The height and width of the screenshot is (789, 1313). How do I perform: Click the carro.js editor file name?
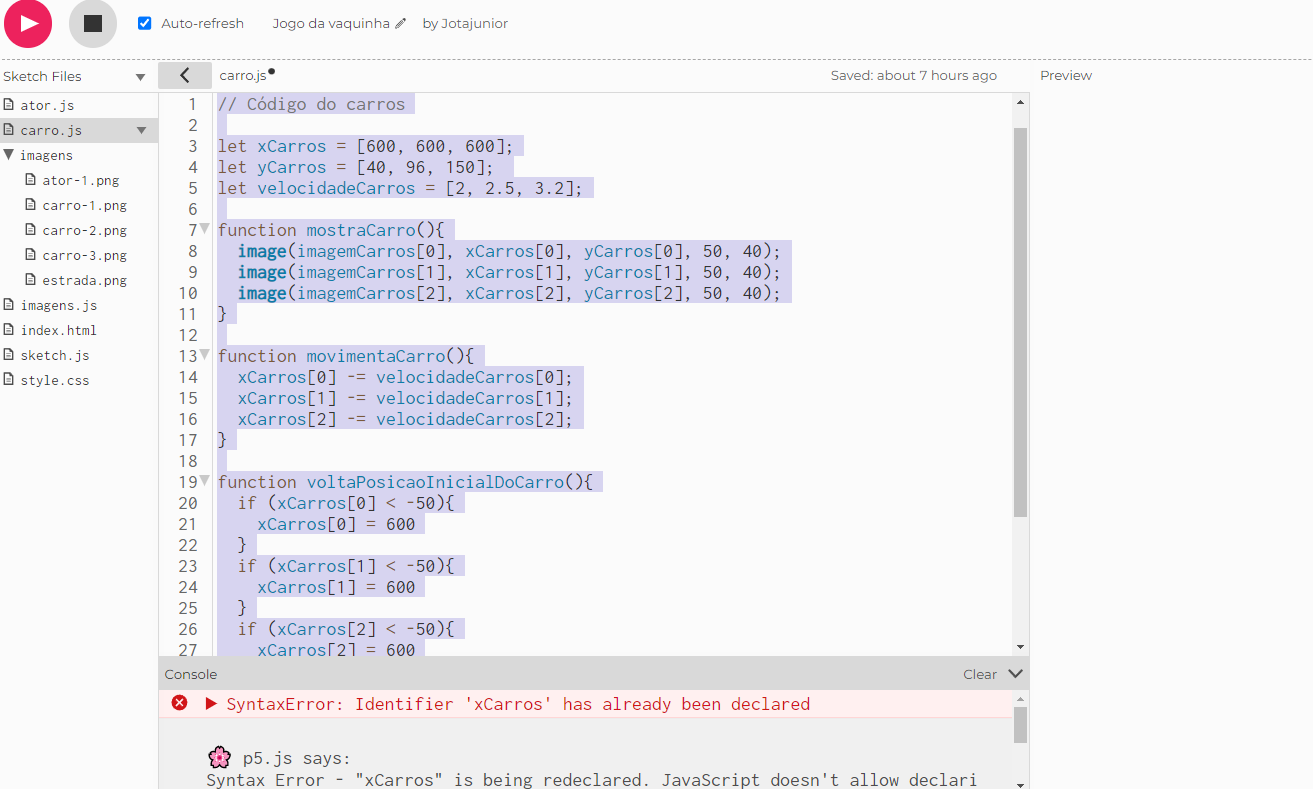[243, 75]
